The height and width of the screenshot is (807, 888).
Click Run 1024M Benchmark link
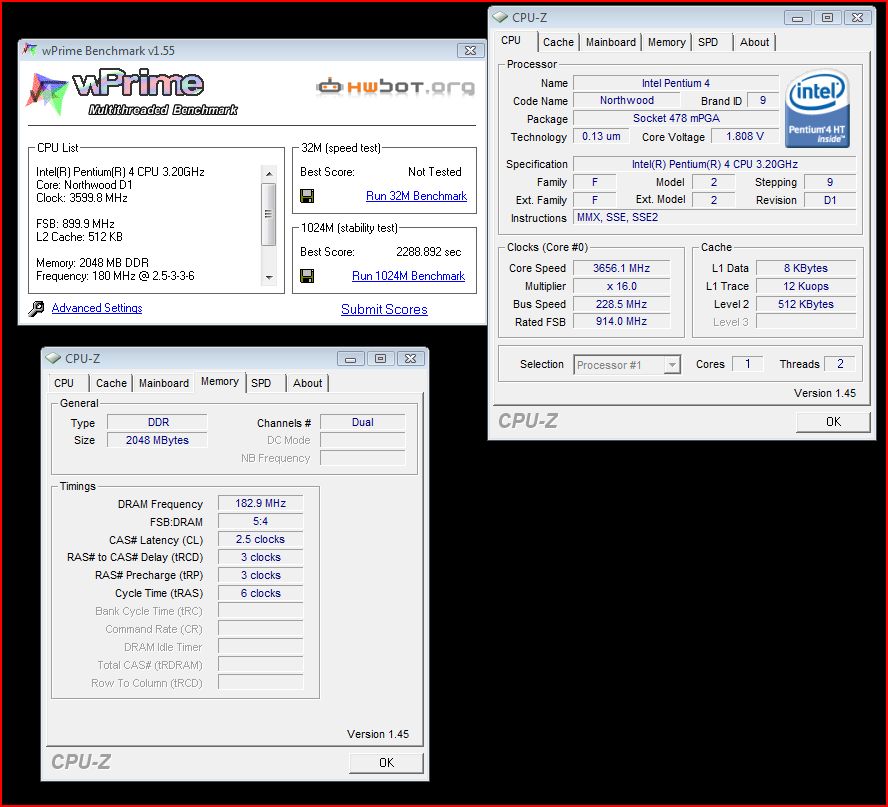(408, 276)
